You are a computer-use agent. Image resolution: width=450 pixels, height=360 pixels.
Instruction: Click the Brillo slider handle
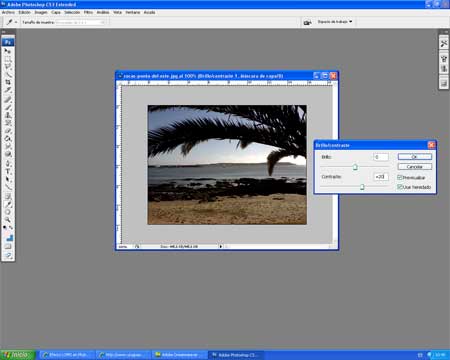click(355, 167)
